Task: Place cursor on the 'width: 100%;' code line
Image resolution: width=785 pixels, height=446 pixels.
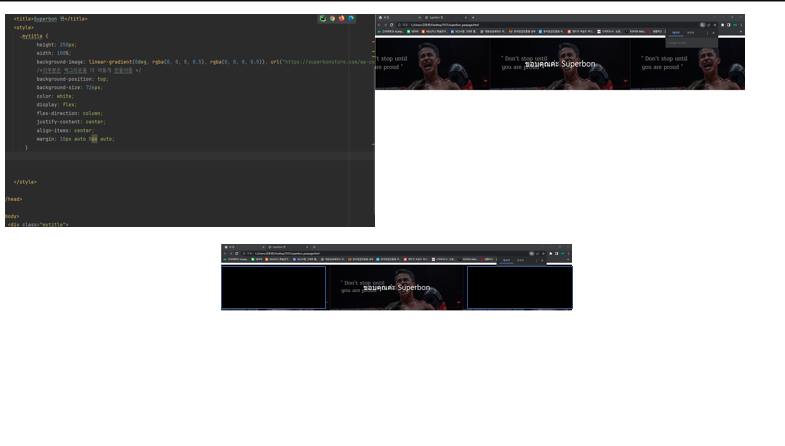Action: (x=54, y=53)
